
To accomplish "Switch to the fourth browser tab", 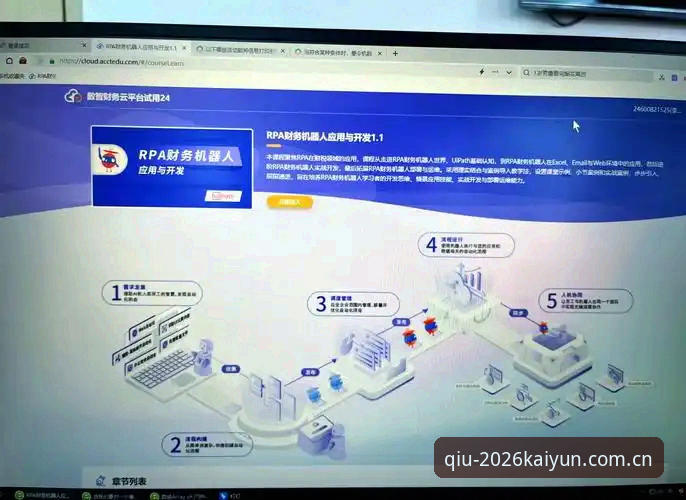I will [338, 52].
